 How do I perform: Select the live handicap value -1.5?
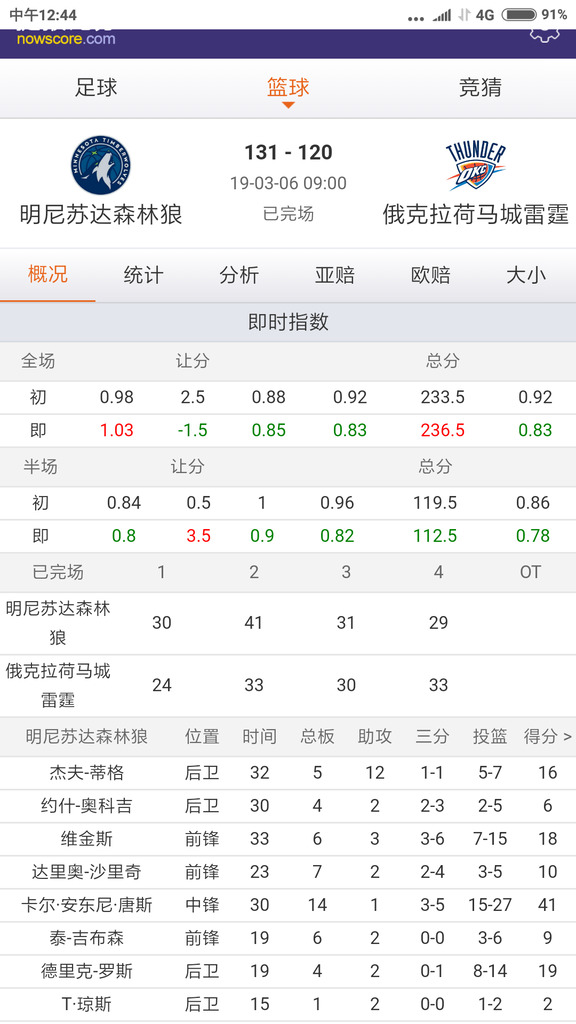coord(193,430)
